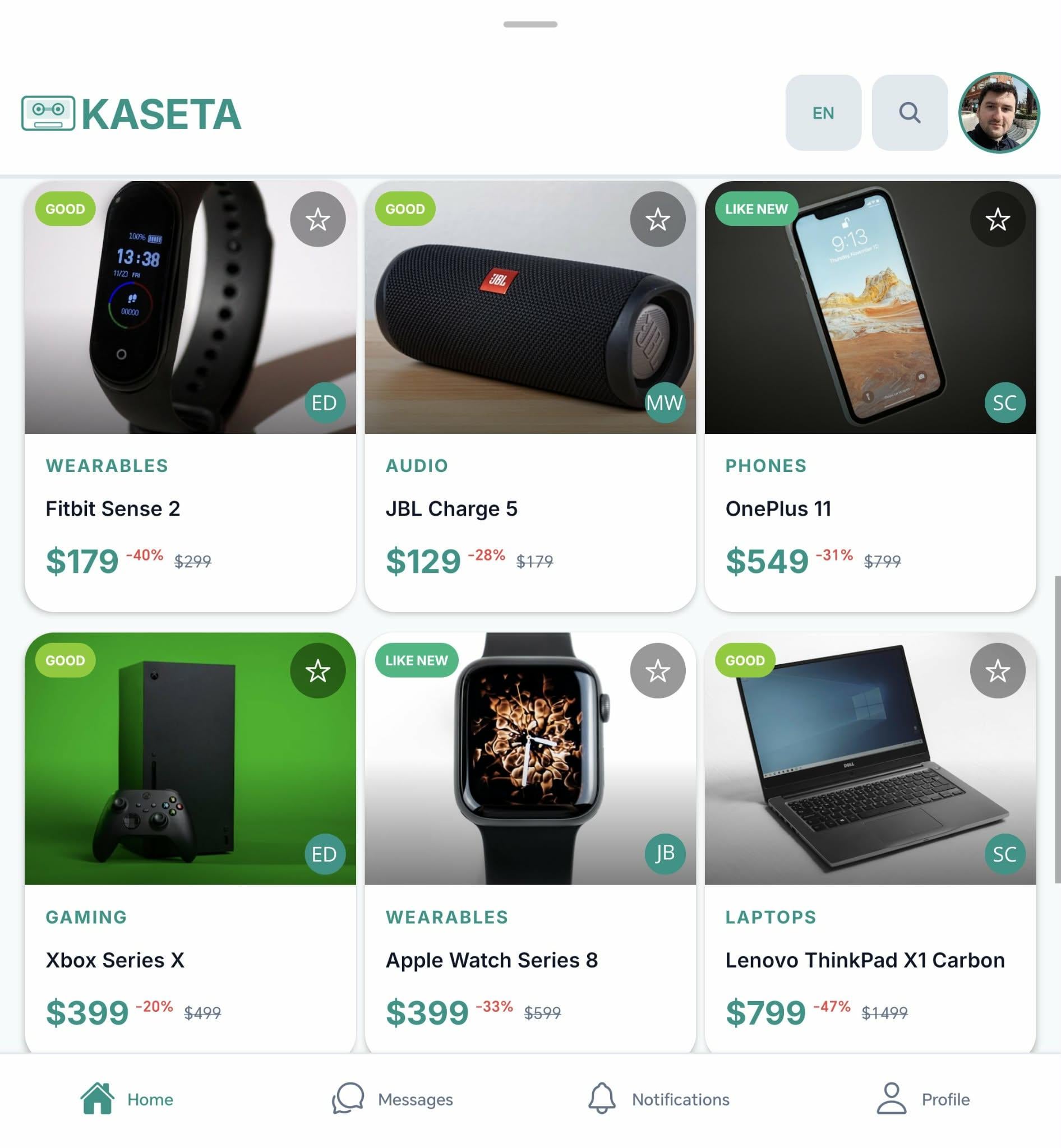The height and width of the screenshot is (1148, 1061).
Task: Open the search magnifier button
Action: pos(910,113)
